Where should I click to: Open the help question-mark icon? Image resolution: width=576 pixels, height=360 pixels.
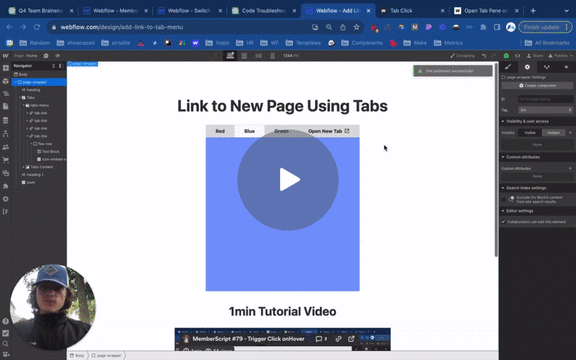tap(6, 321)
